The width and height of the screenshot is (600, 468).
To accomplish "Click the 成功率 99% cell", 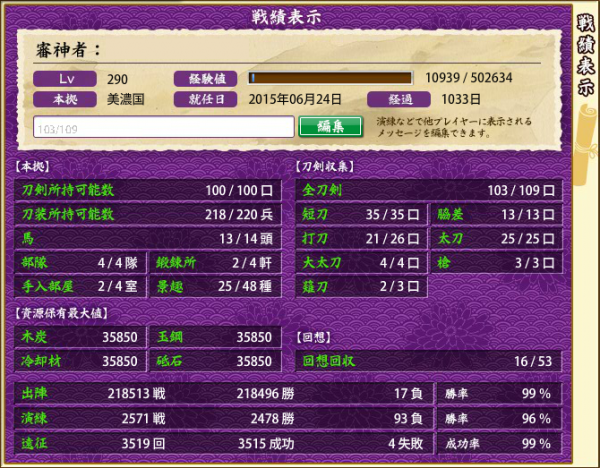I will tap(499, 444).
